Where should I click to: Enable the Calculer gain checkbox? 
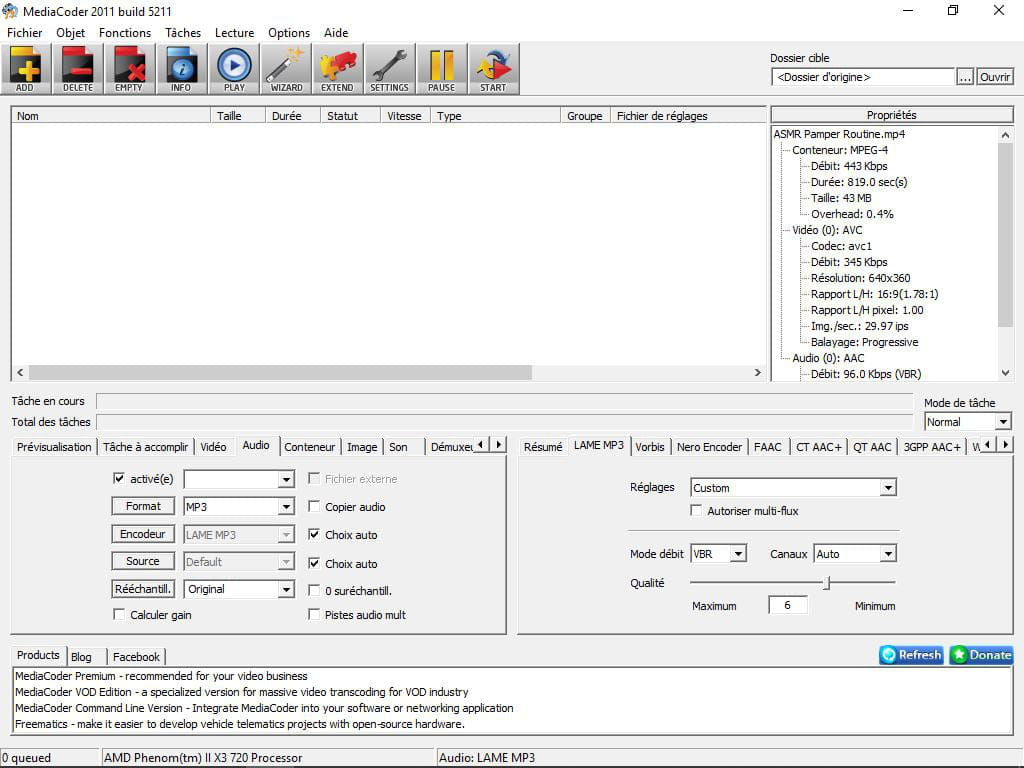click(119, 615)
